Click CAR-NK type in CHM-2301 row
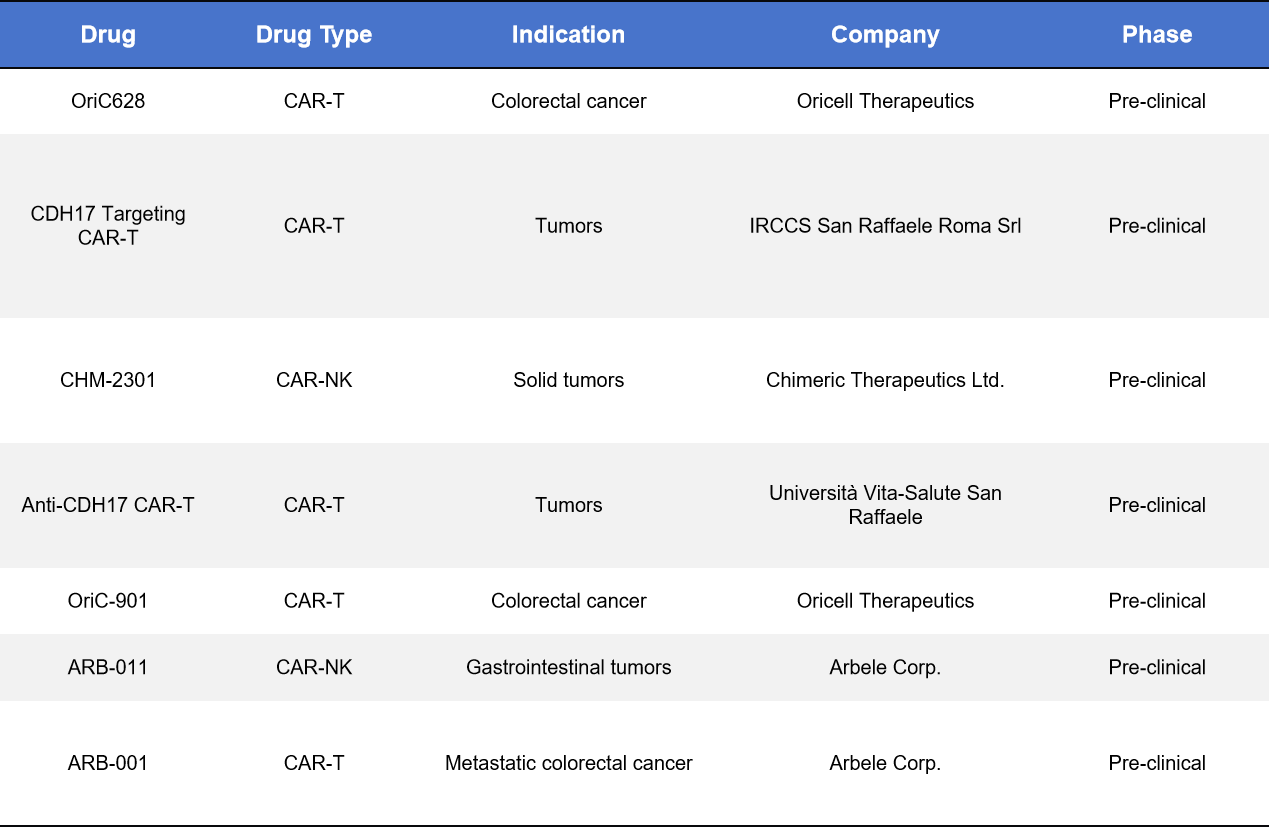The height and width of the screenshot is (827, 1270). pyautogui.click(x=314, y=380)
